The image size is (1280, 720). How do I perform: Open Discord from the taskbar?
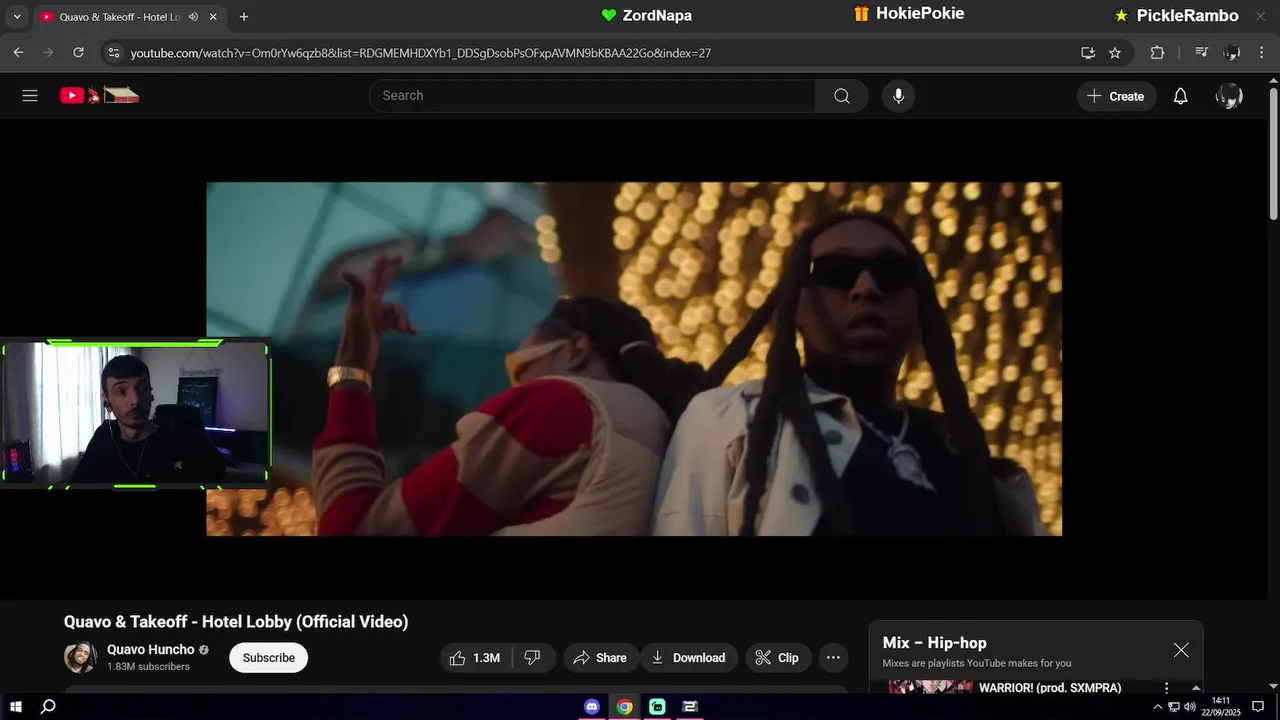(592, 707)
